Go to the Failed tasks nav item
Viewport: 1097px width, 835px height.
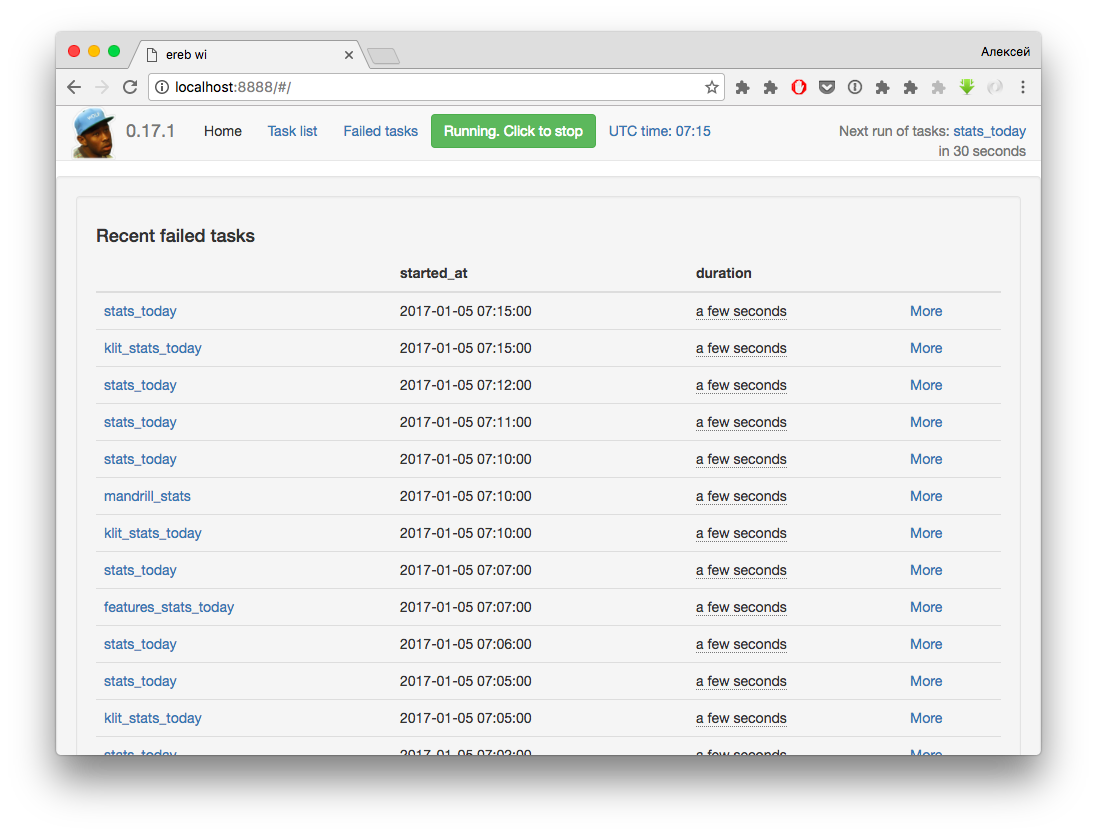380,131
